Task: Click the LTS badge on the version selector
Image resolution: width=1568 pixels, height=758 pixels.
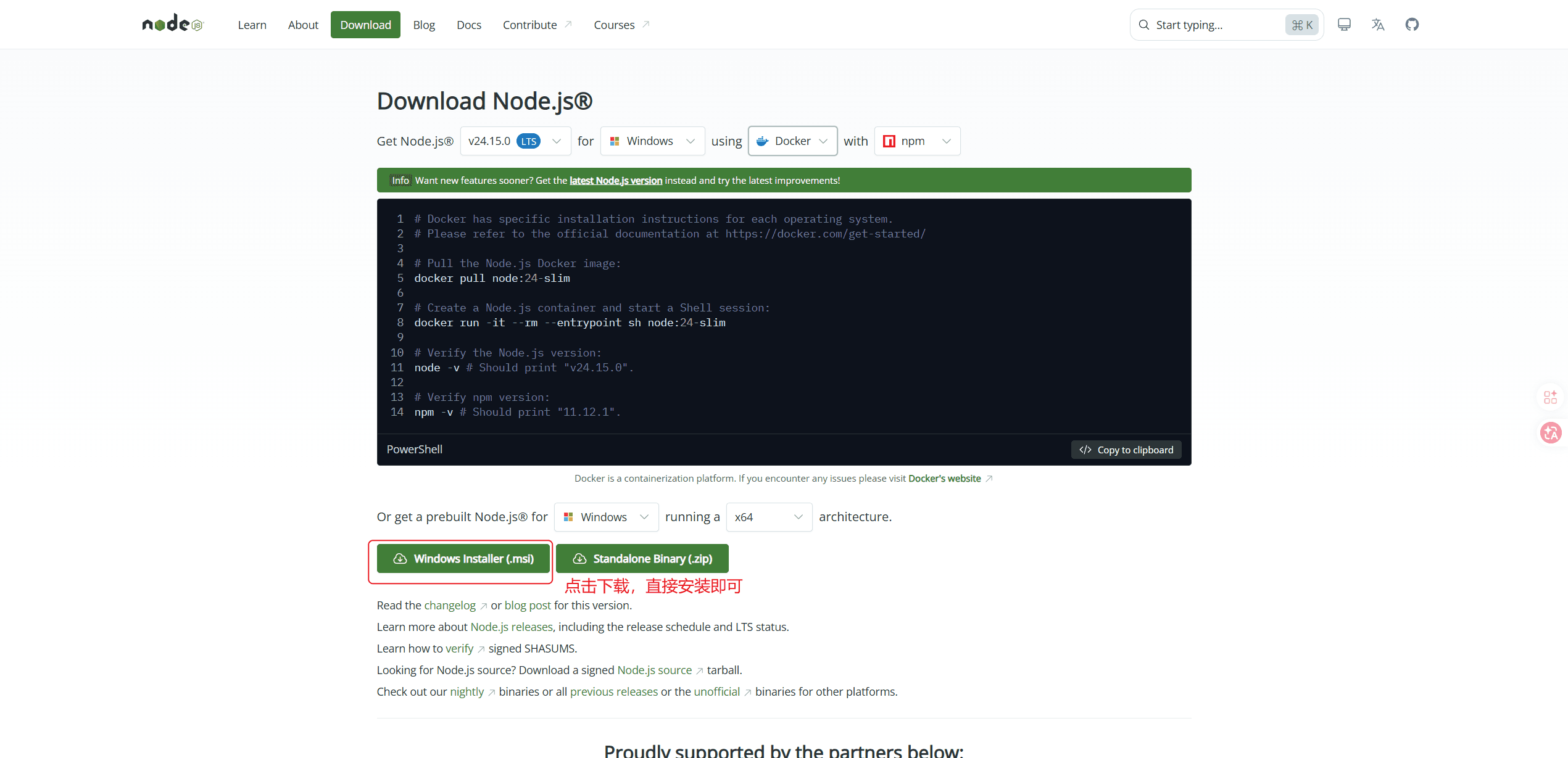Action: [x=528, y=141]
